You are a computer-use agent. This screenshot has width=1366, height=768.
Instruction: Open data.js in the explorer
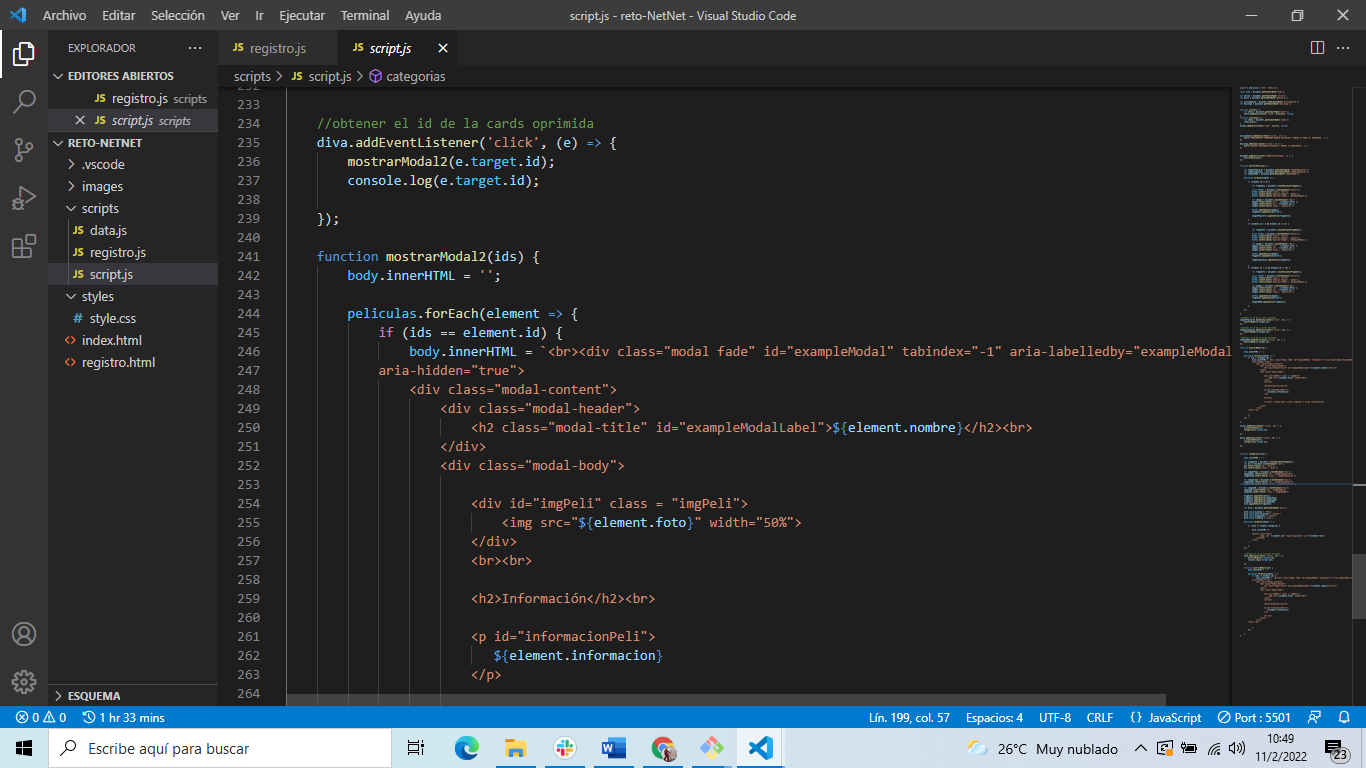(x=133, y=230)
